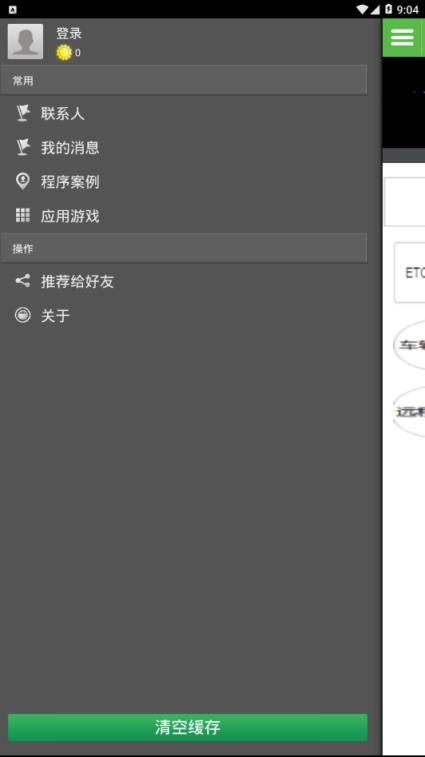This screenshot has width=425, height=757.
Task: Tap the green hamburger menu button
Action: click(x=402, y=38)
